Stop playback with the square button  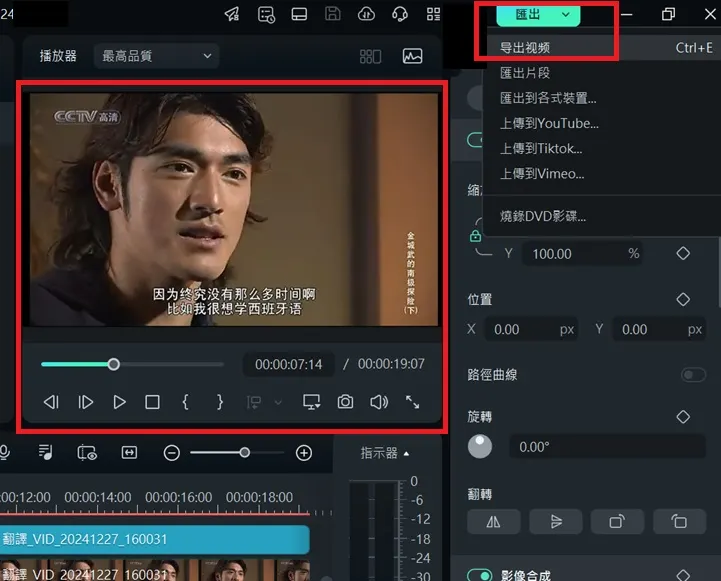coord(152,402)
